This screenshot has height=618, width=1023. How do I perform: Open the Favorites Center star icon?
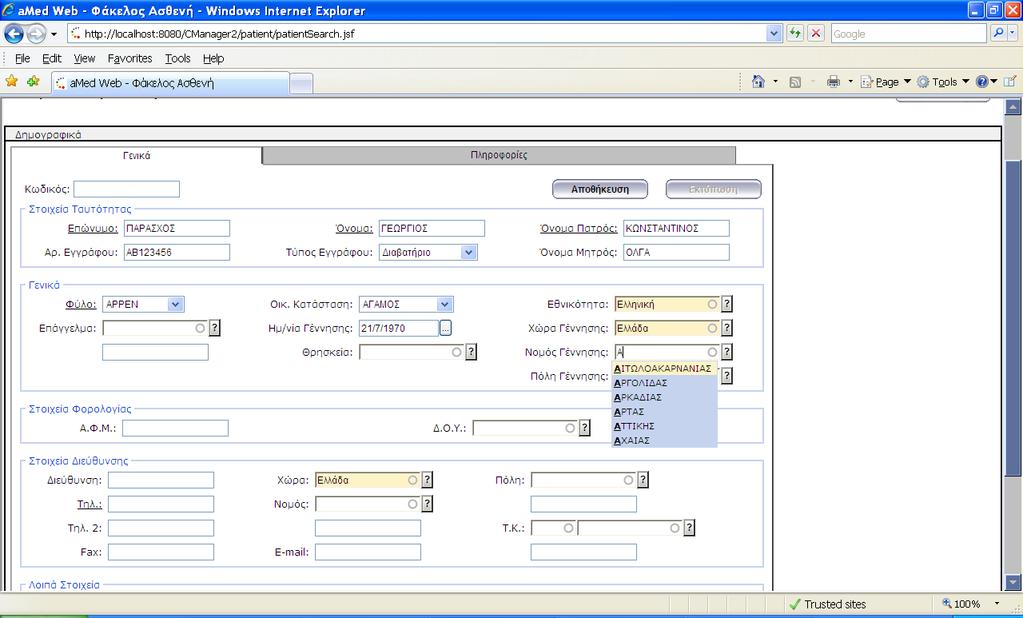[x=12, y=82]
